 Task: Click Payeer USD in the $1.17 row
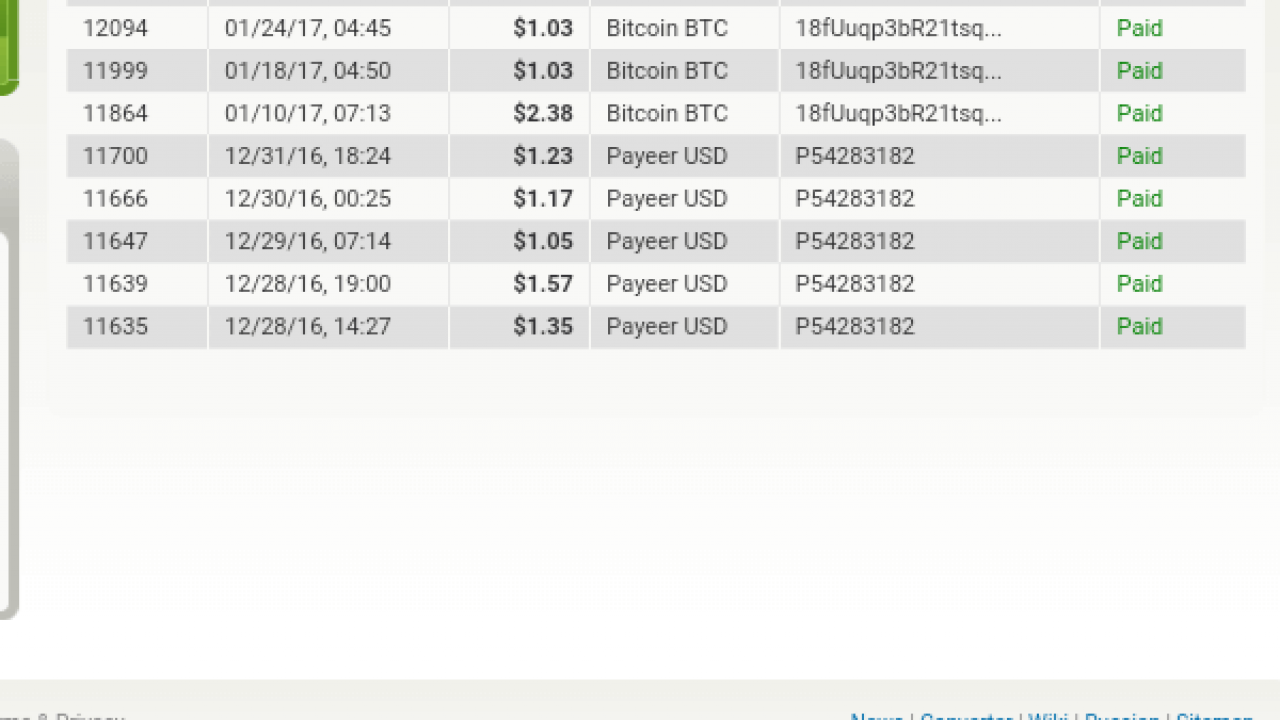667,199
